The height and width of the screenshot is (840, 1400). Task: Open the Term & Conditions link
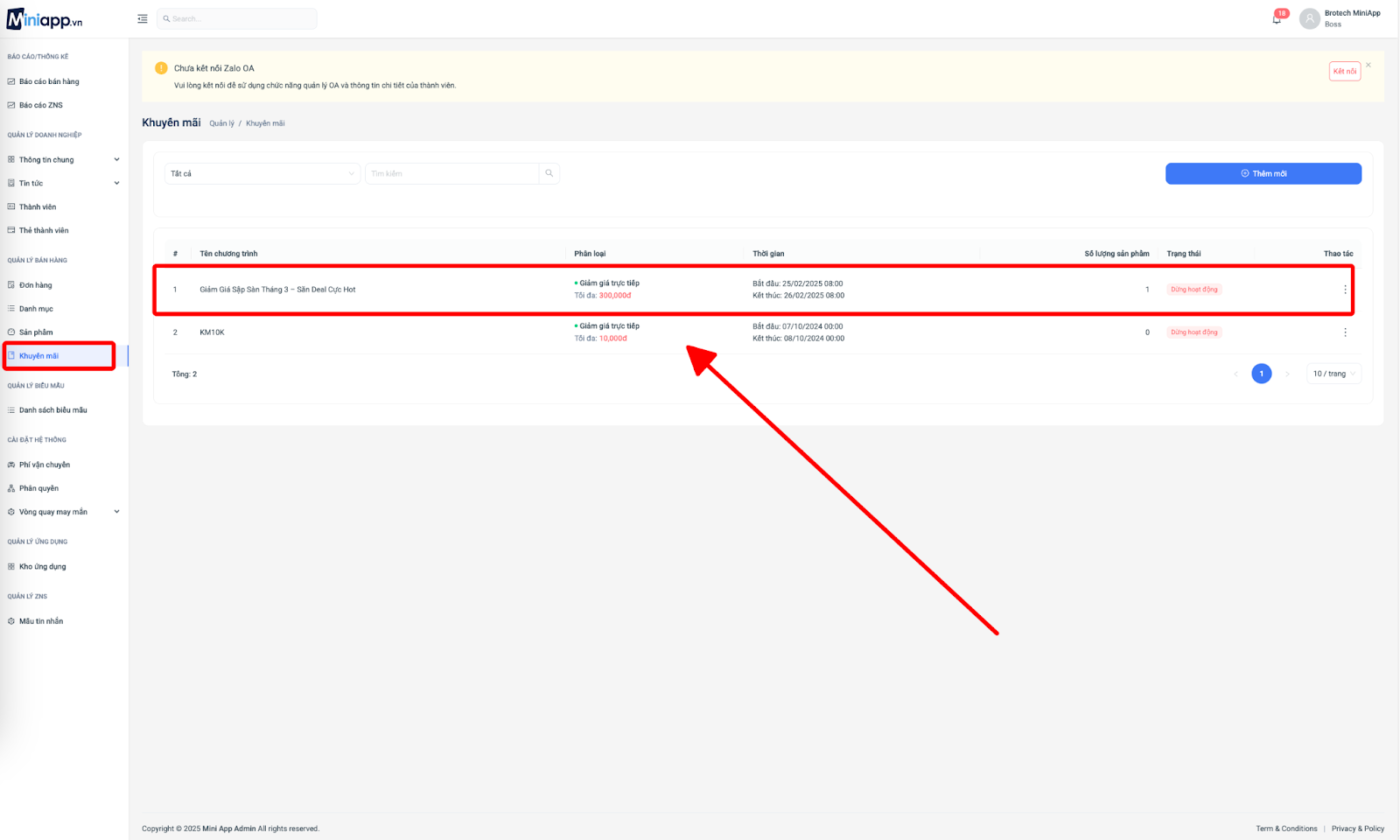(1286, 829)
